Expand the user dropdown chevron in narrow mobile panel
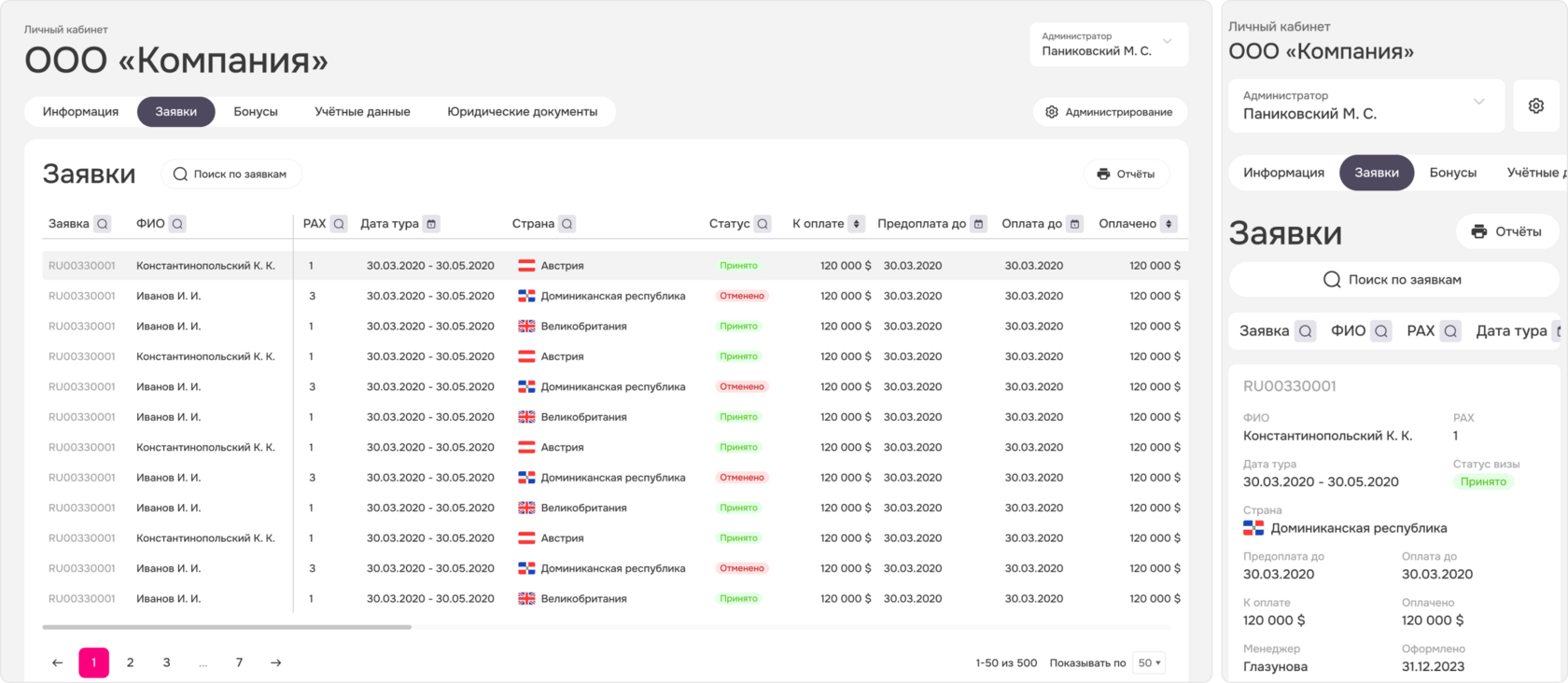The height and width of the screenshot is (683, 1568). [x=1478, y=102]
